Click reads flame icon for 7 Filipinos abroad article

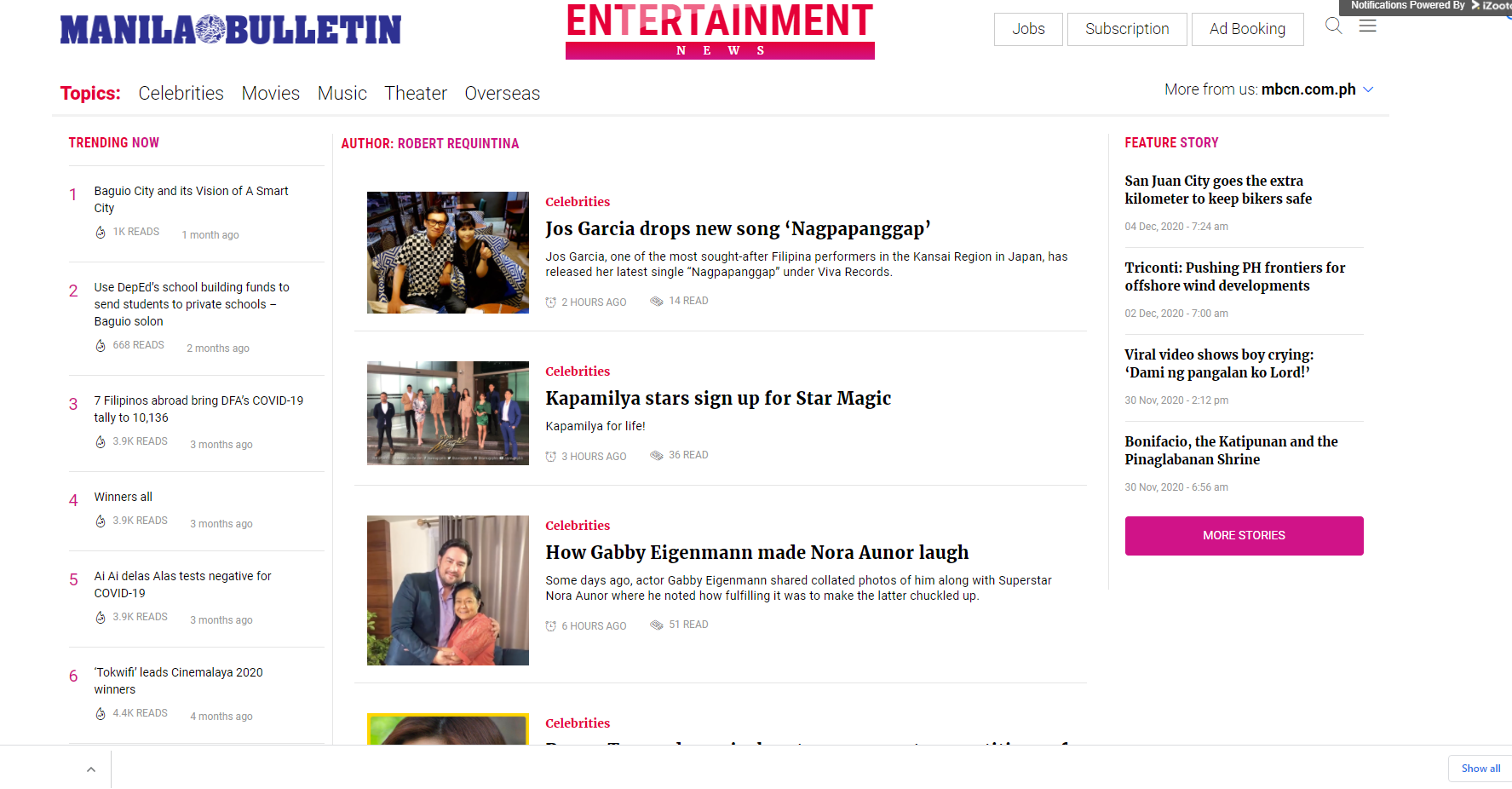click(101, 442)
